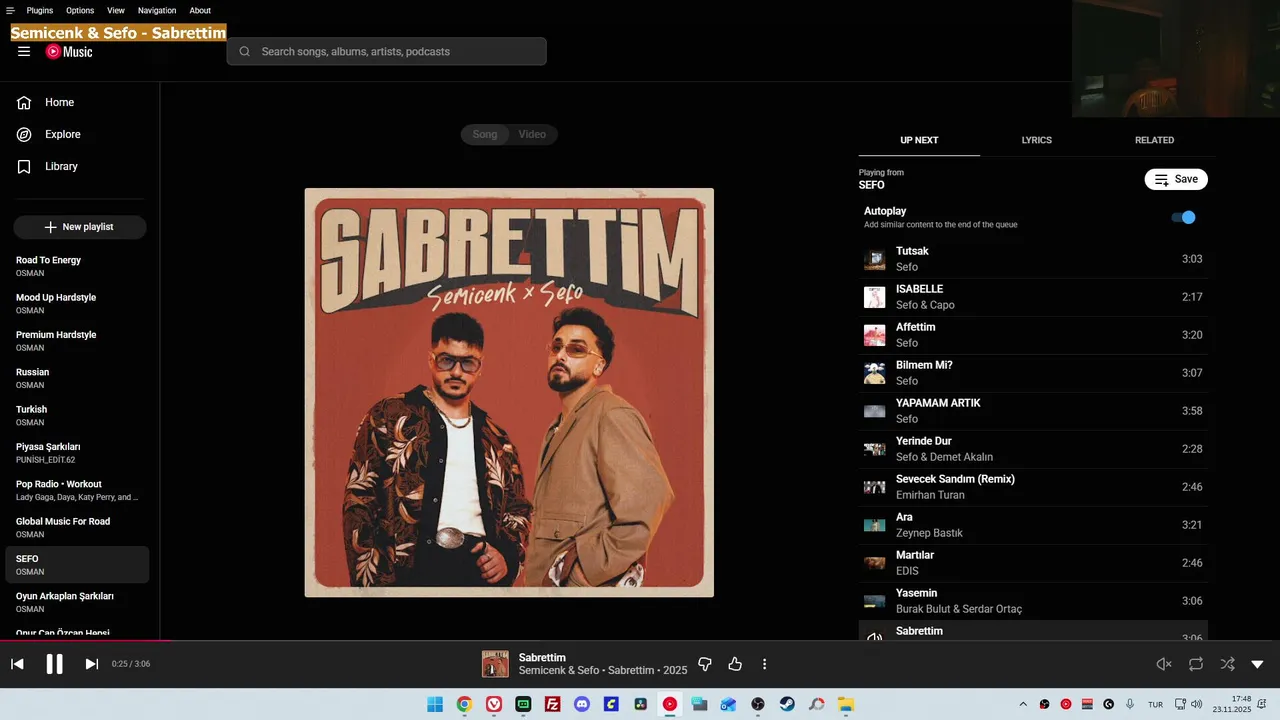Viewport: 1280px width, 720px height.
Task: Play Ara by Zeynep Bastık
Action: (x=1033, y=525)
